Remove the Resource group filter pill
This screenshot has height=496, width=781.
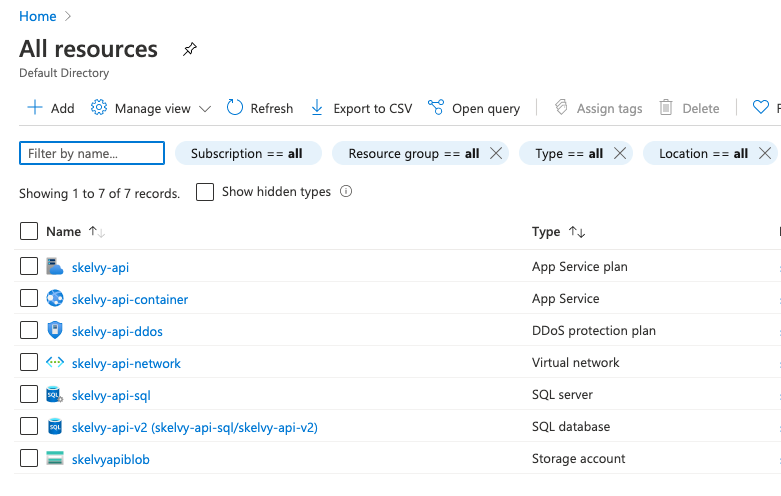click(497, 153)
